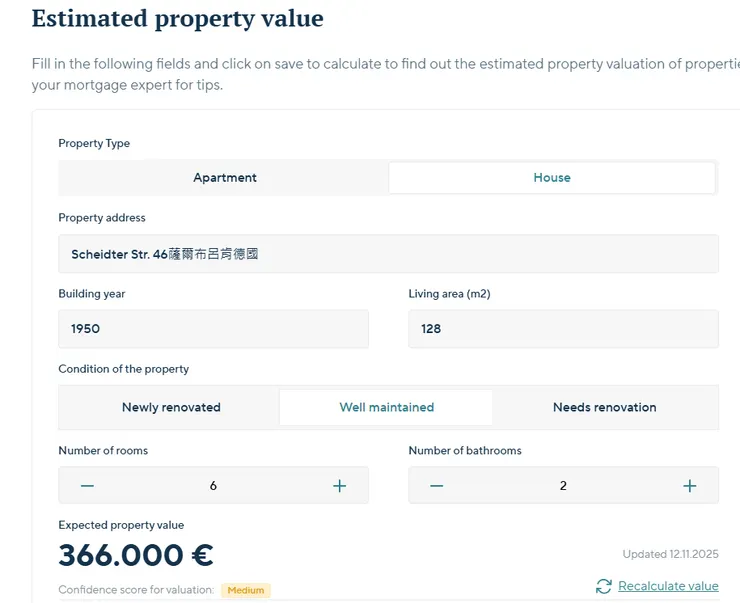Click the Updated 12.11.2025 date text

tap(670, 554)
